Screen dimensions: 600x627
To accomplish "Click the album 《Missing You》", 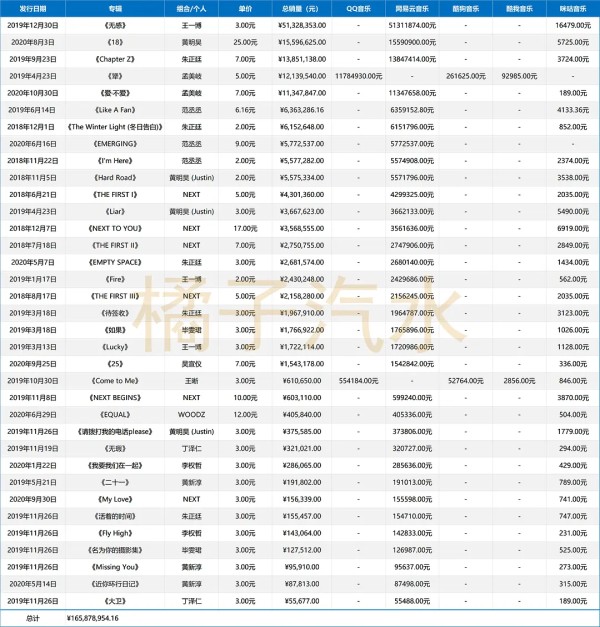I will (x=115, y=567).
